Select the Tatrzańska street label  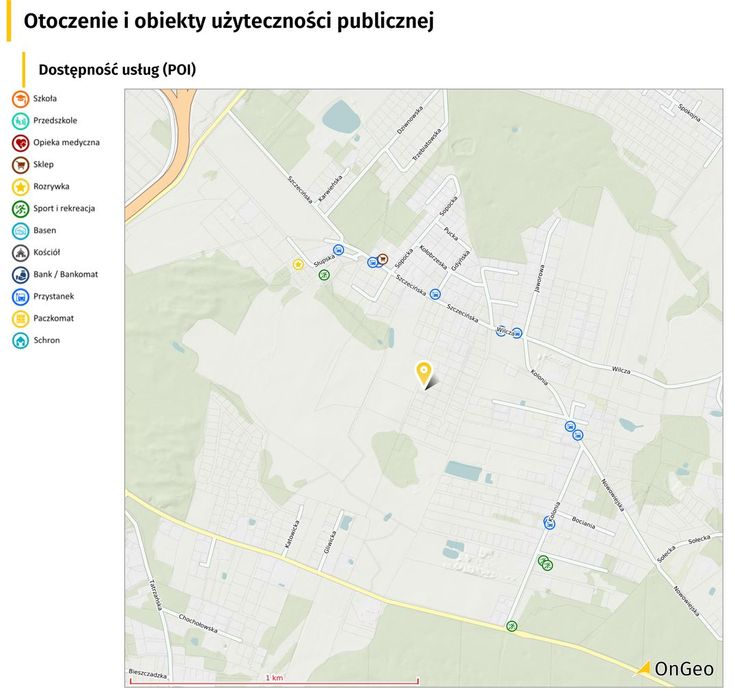156,595
